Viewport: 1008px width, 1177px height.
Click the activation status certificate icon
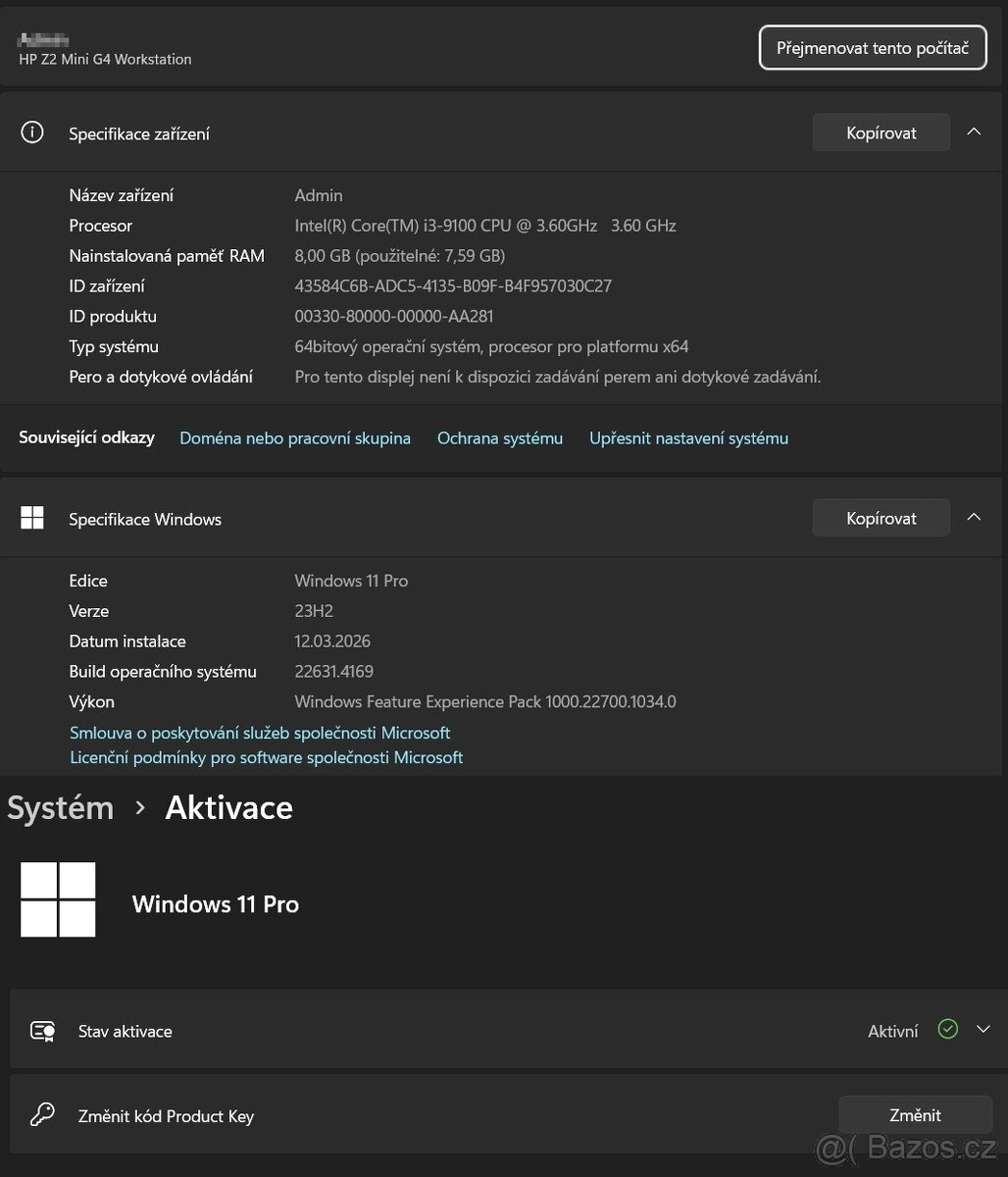point(42,1031)
